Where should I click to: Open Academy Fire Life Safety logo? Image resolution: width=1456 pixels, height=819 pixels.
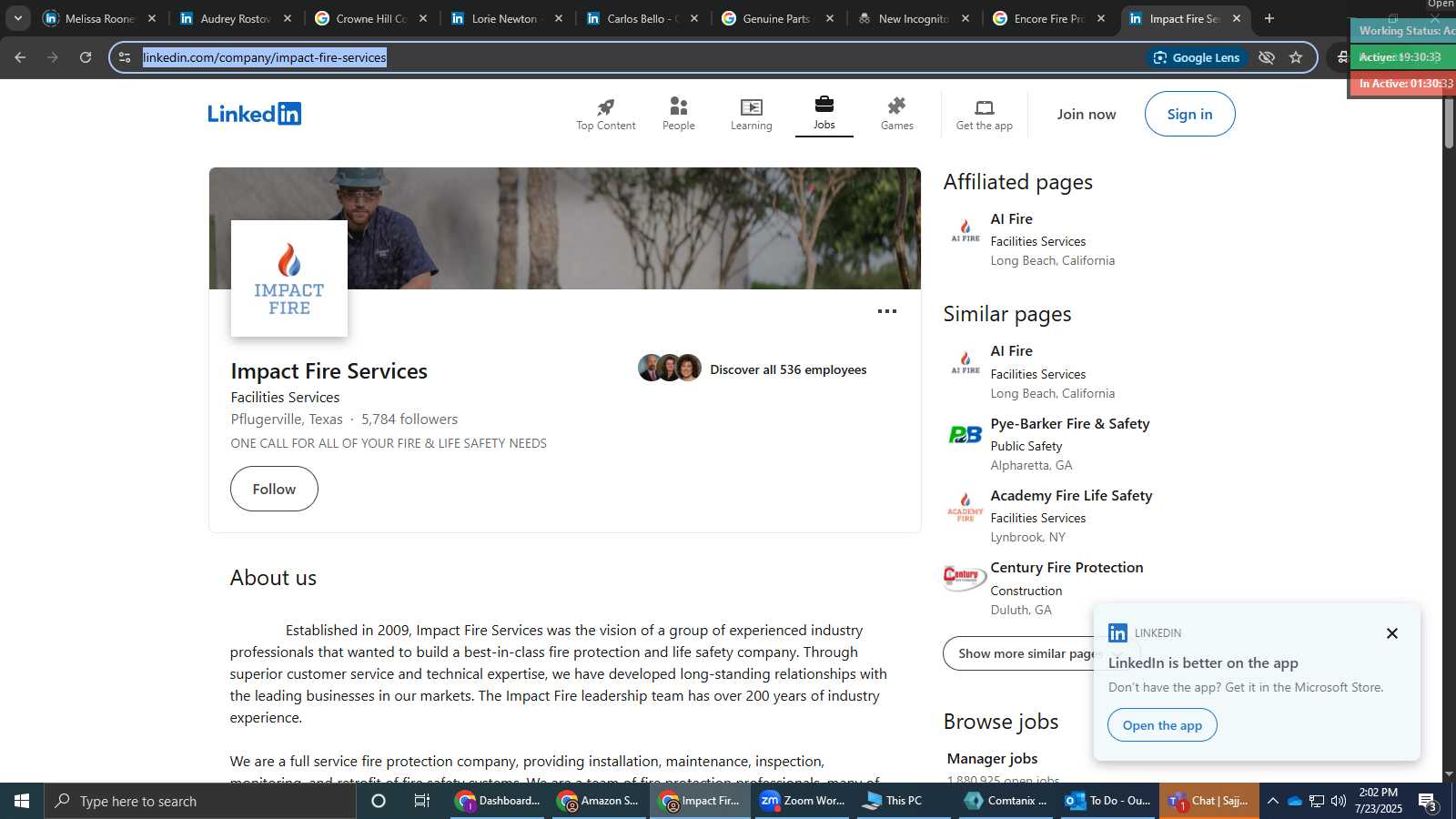point(965,506)
